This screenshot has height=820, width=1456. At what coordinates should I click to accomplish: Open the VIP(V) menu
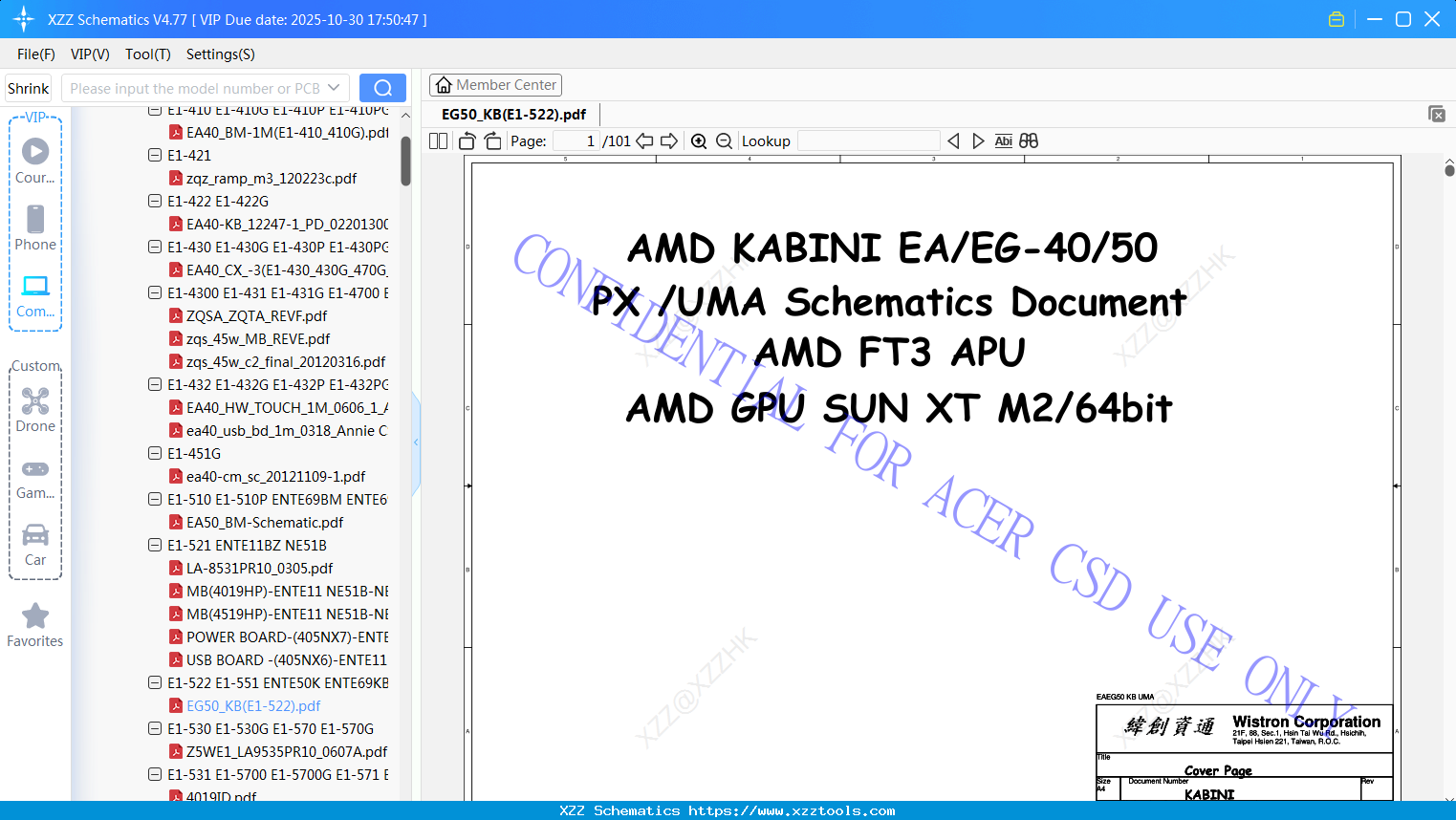click(90, 54)
